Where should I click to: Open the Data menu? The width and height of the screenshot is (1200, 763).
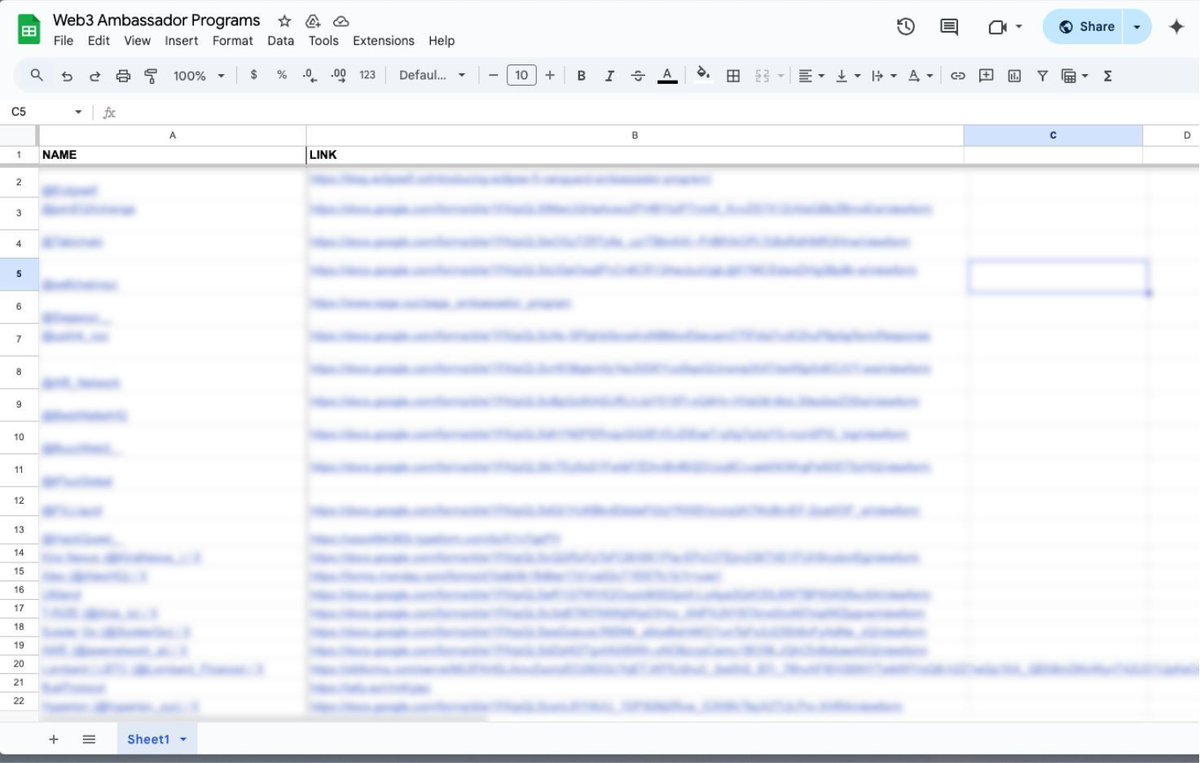click(281, 41)
